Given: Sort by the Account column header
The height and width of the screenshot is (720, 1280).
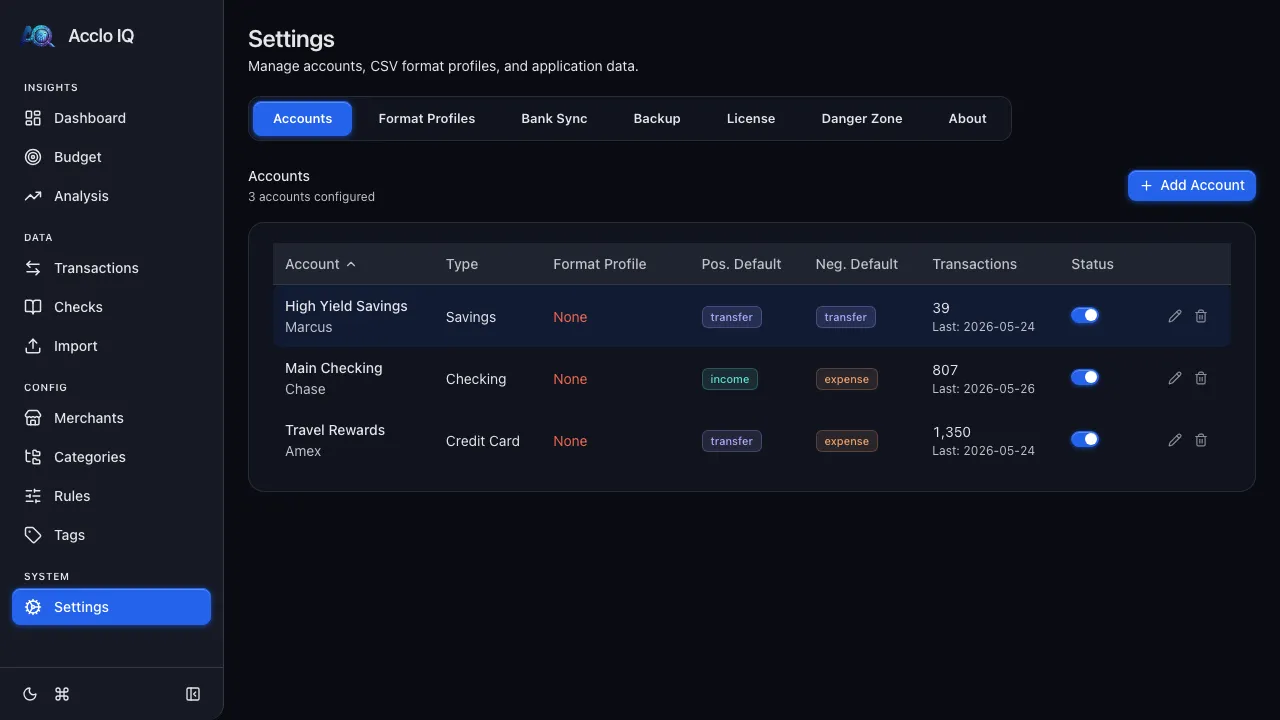Looking at the screenshot, I should (x=320, y=264).
